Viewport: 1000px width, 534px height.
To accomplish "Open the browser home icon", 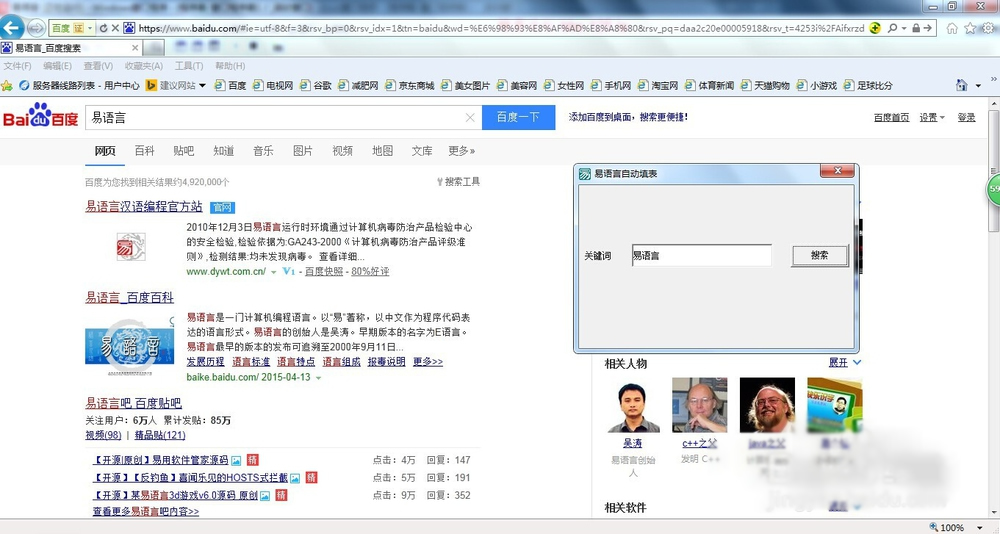I will (952, 28).
